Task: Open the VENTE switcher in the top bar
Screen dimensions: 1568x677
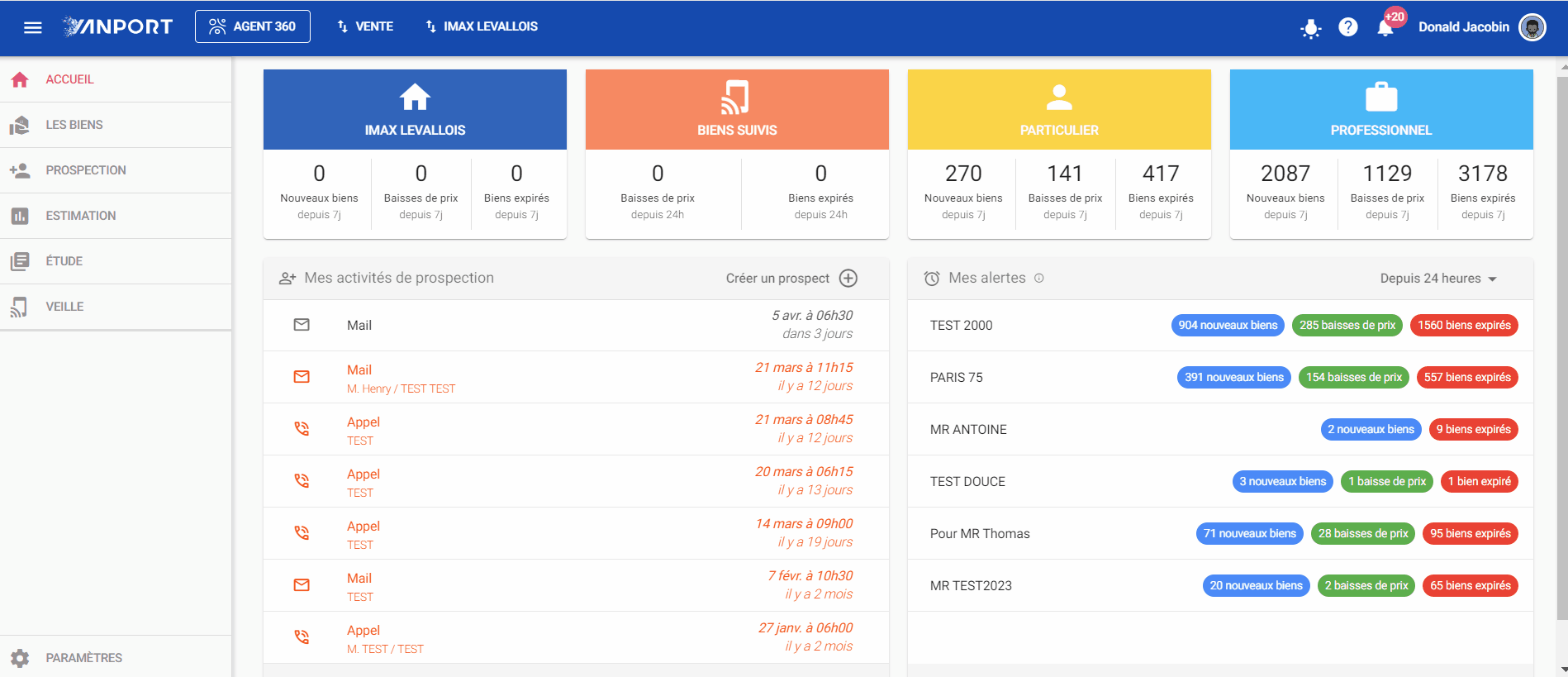Action: coord(365,26)
